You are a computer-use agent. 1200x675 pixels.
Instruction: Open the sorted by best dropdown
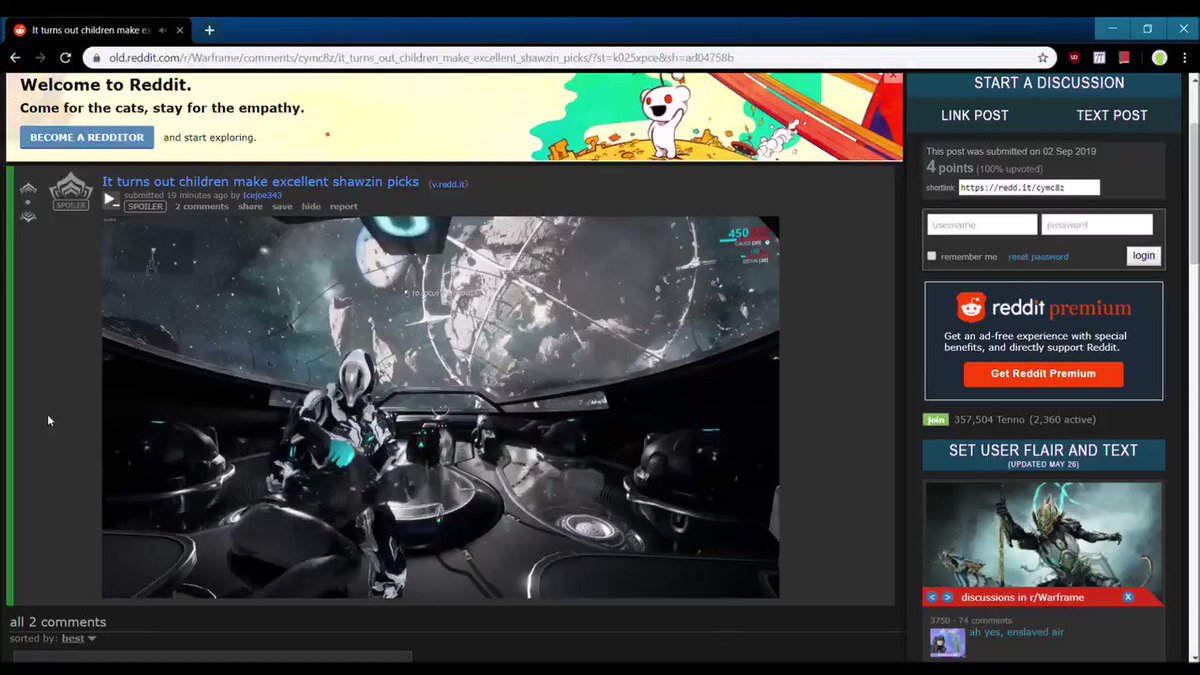pyautogui.click(x=79, y=638)
